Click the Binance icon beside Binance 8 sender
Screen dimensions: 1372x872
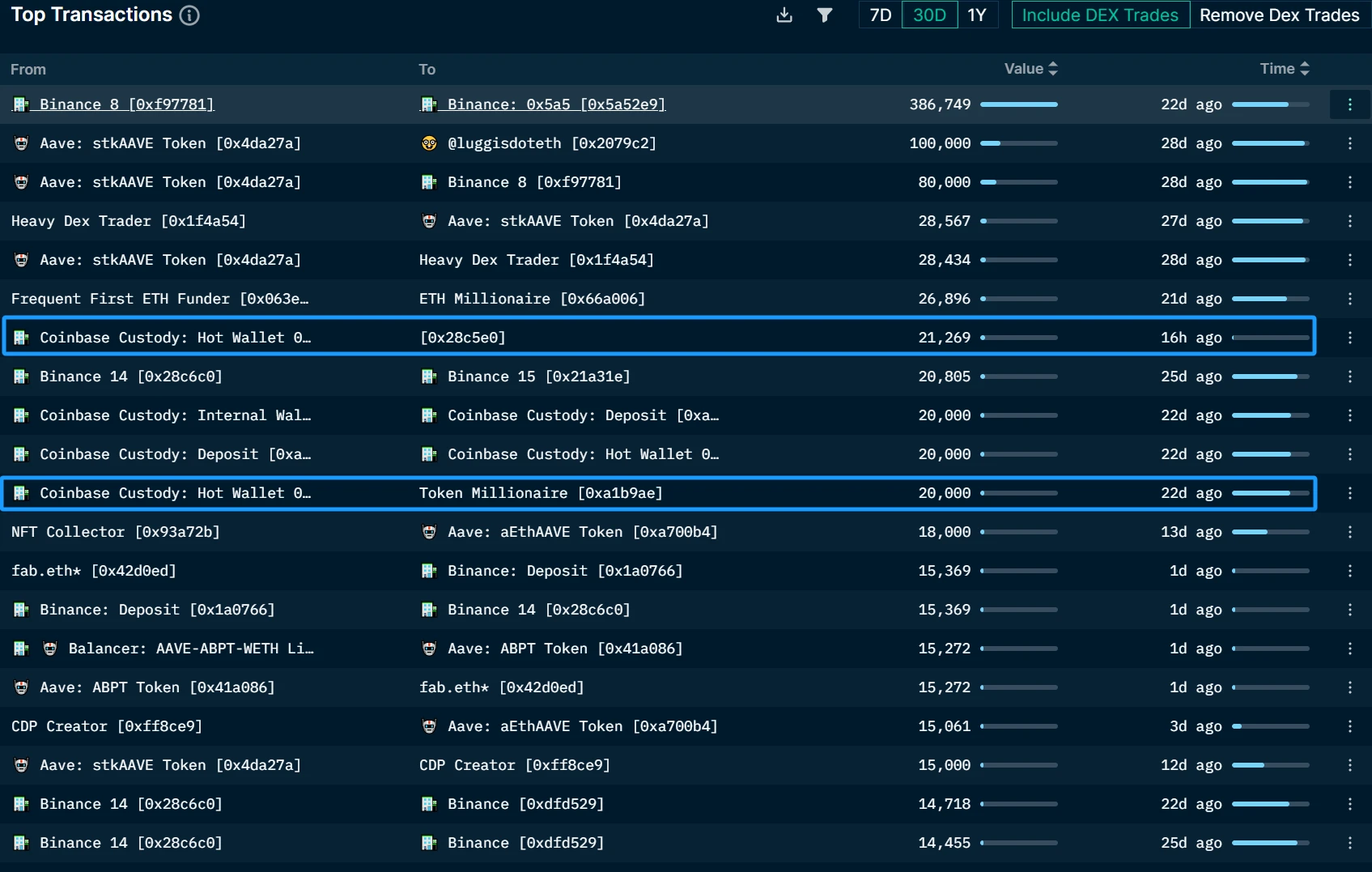(21, 104)
